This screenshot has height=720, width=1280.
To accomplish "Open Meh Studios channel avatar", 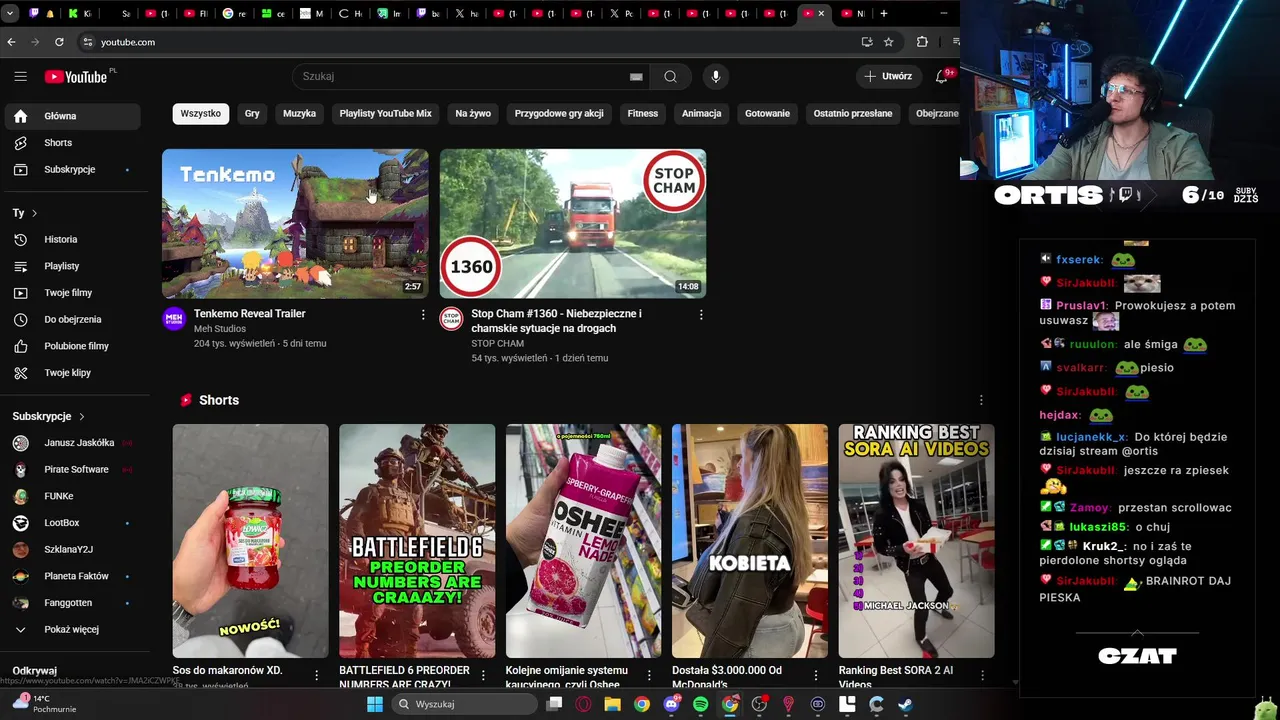I will click(x=174, y=318).
